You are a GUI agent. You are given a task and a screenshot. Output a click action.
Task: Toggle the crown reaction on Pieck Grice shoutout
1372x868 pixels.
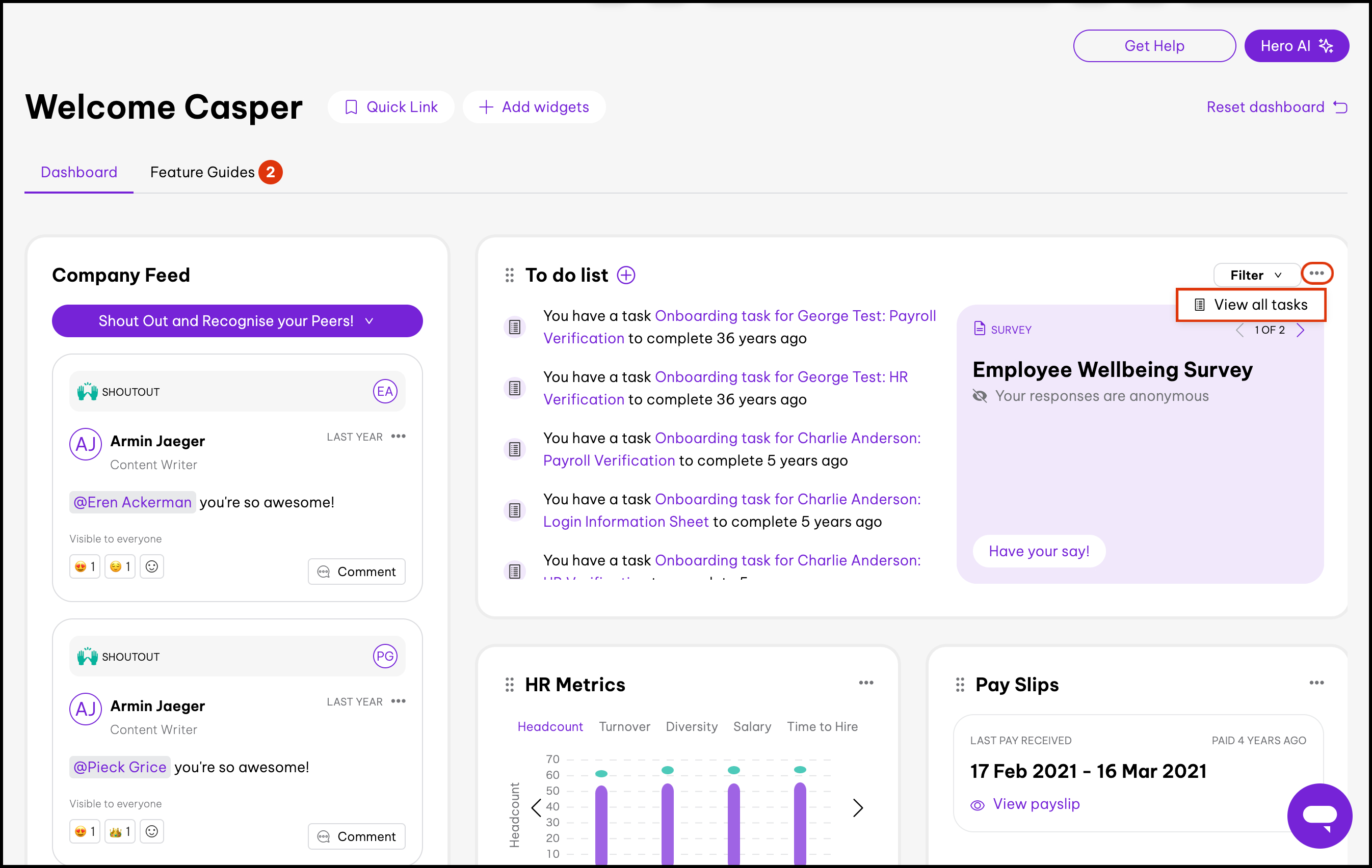tap(120, 831)
